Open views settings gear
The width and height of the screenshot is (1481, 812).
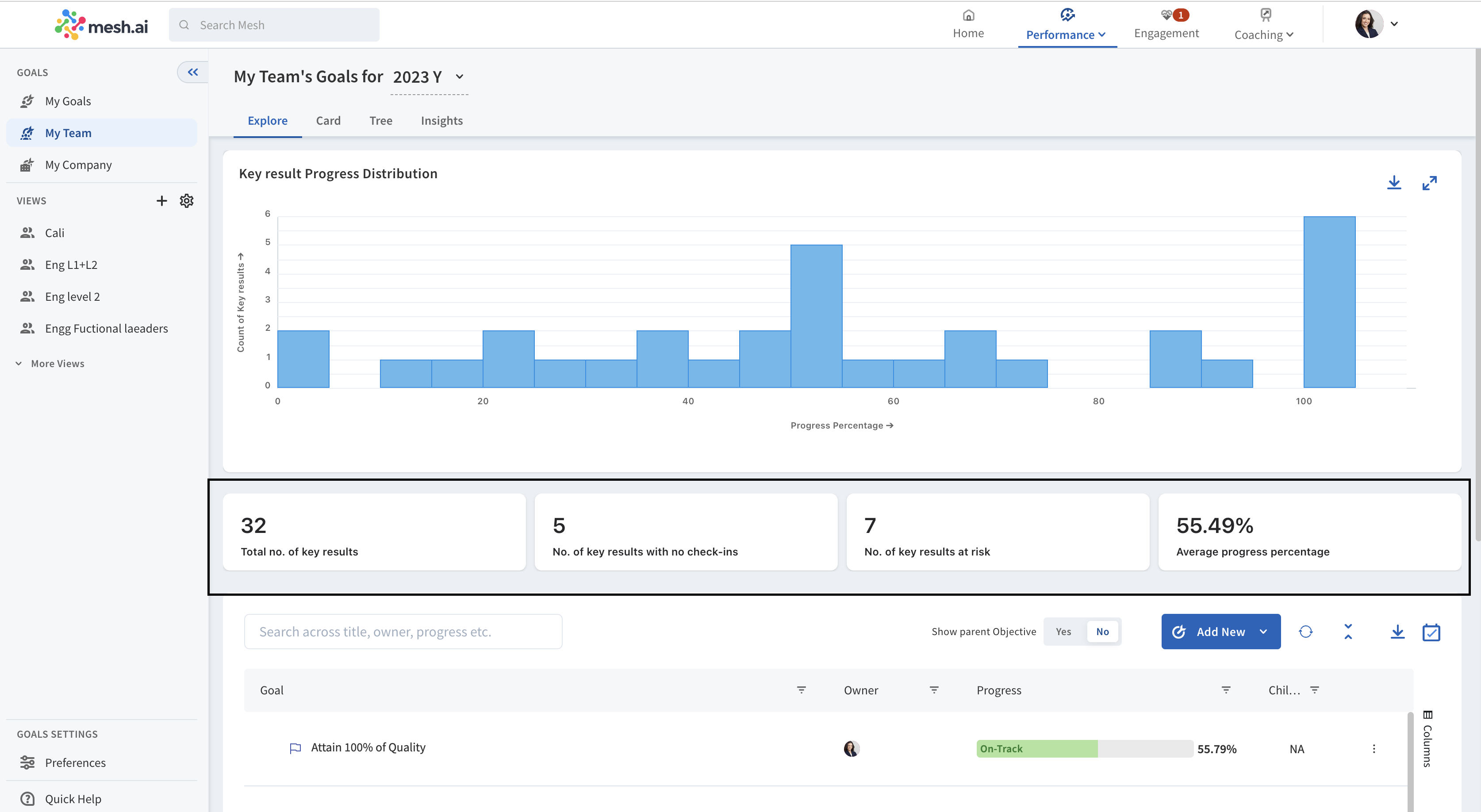(x=187, y=200)
